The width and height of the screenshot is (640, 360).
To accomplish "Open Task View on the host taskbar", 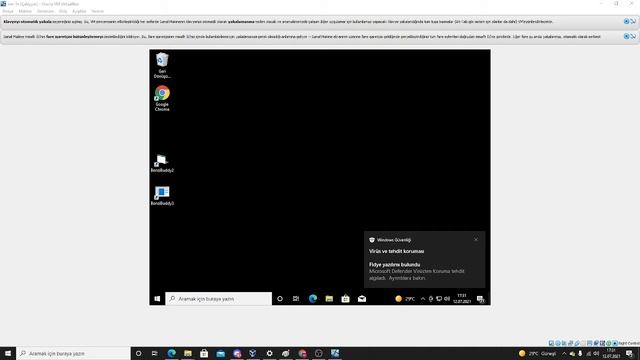I will tap(155, 353).
